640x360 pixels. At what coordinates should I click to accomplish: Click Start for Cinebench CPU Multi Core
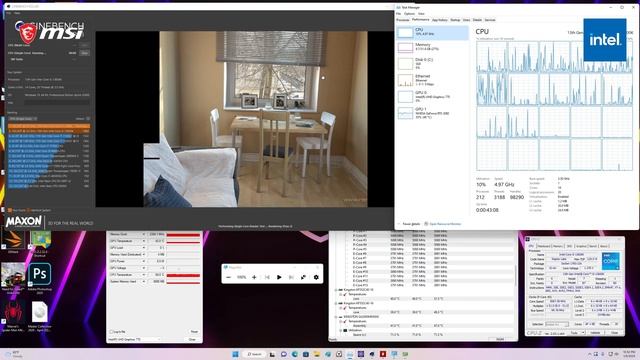pos(84,45)
